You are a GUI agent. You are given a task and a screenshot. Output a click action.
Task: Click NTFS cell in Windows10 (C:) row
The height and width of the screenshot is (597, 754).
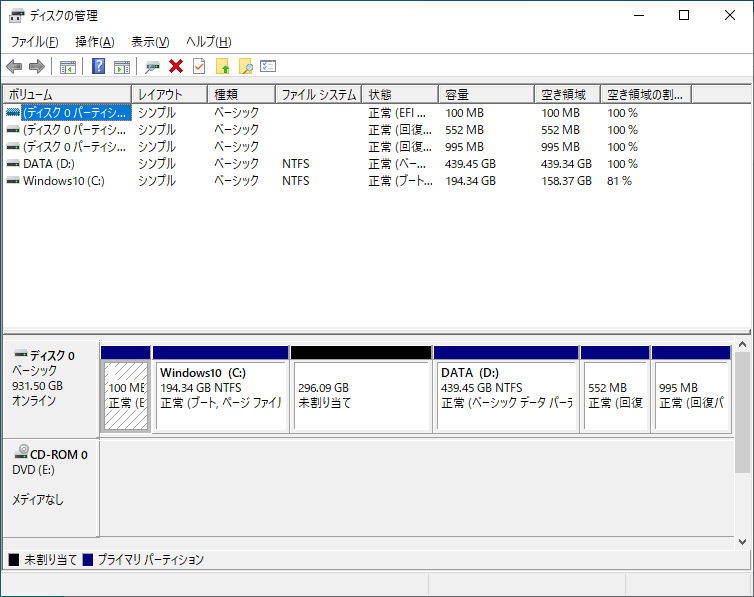[296, 181]
